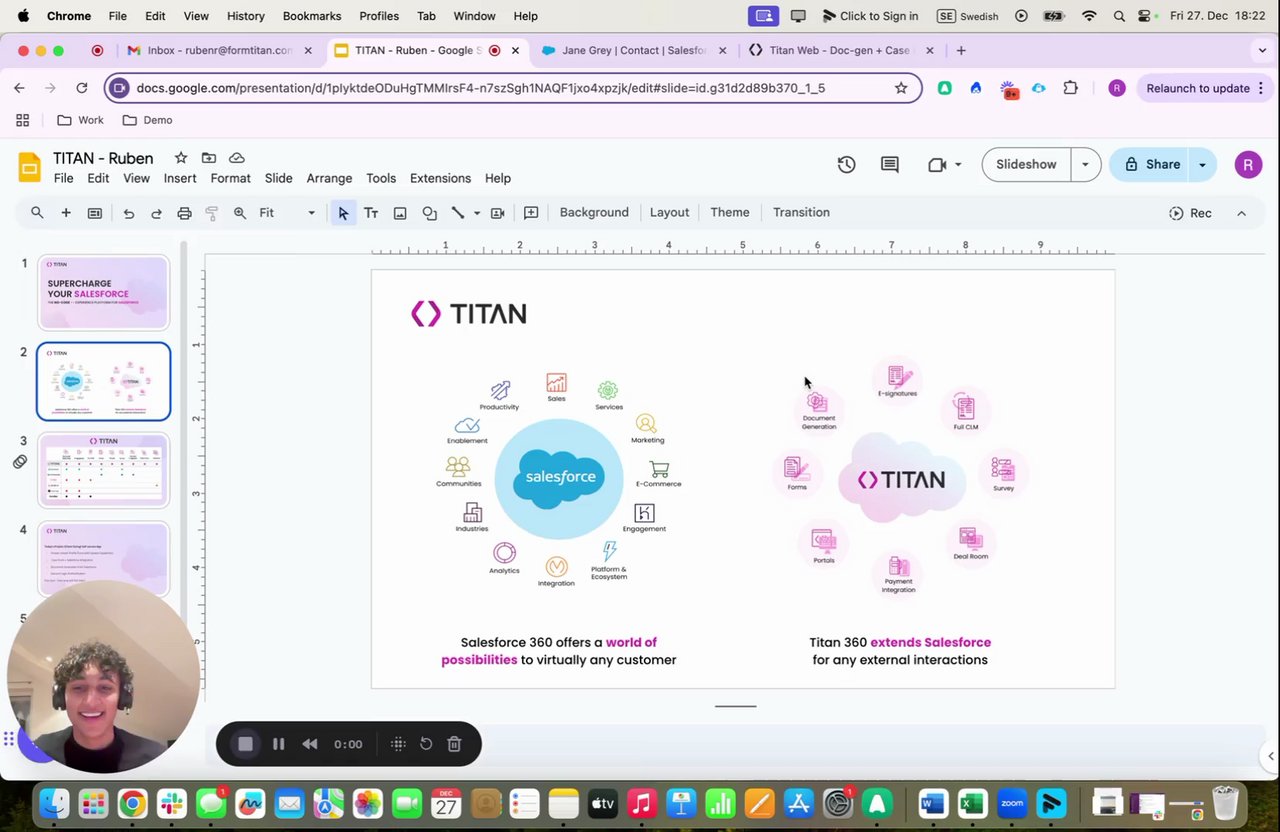
Task: Start a video call with camera icon
Action: pyautogui.click(x=937, y=165)
